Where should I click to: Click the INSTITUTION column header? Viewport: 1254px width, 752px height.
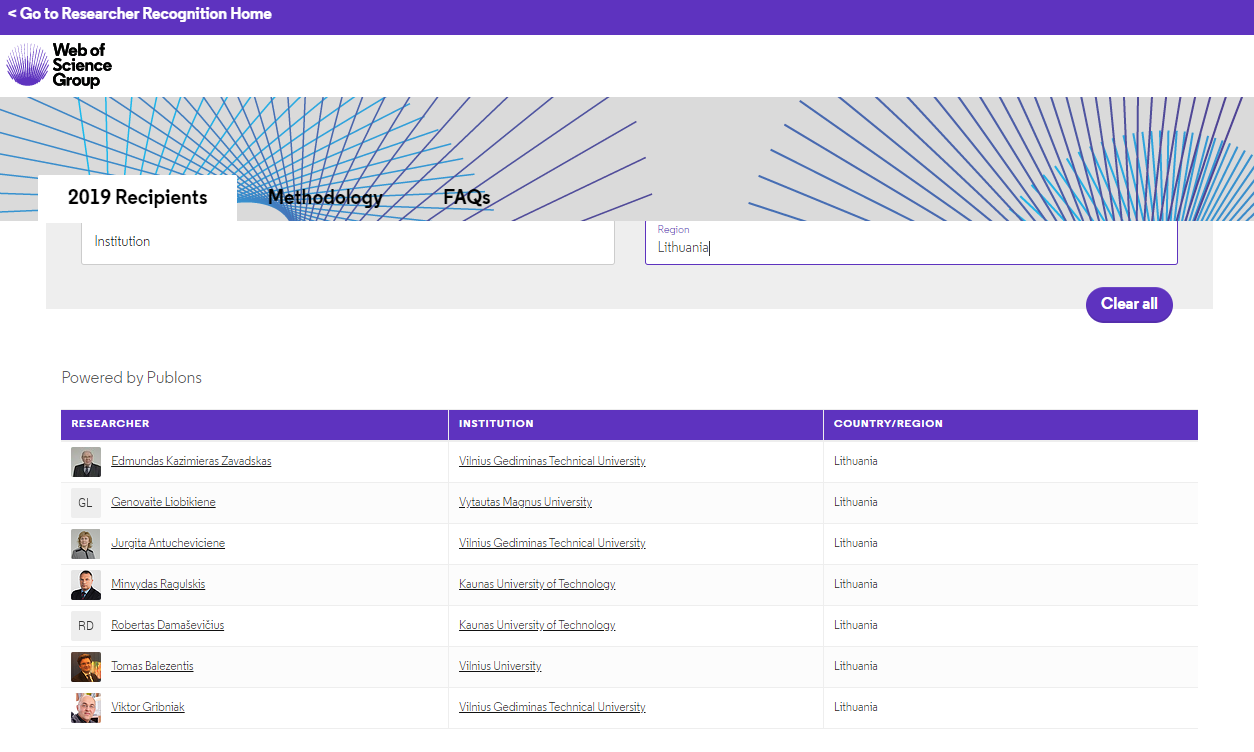tap(636, 424)
